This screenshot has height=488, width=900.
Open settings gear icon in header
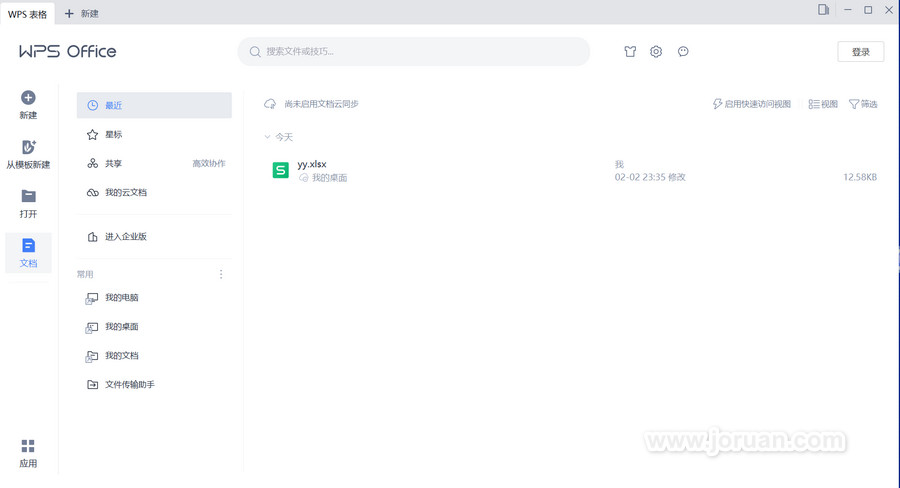pos(656,52)
